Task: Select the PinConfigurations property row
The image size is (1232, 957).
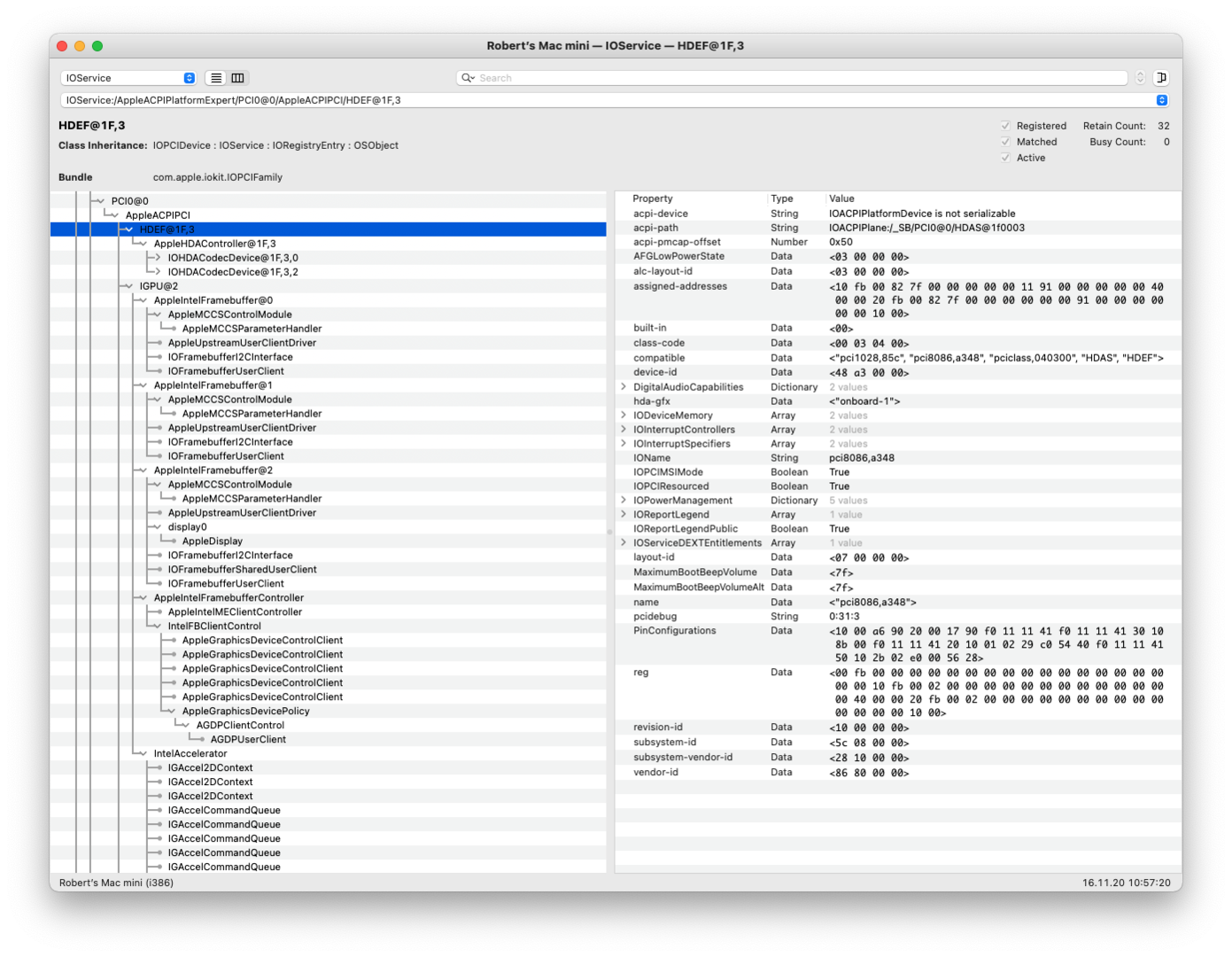Action: click(898, 644)
